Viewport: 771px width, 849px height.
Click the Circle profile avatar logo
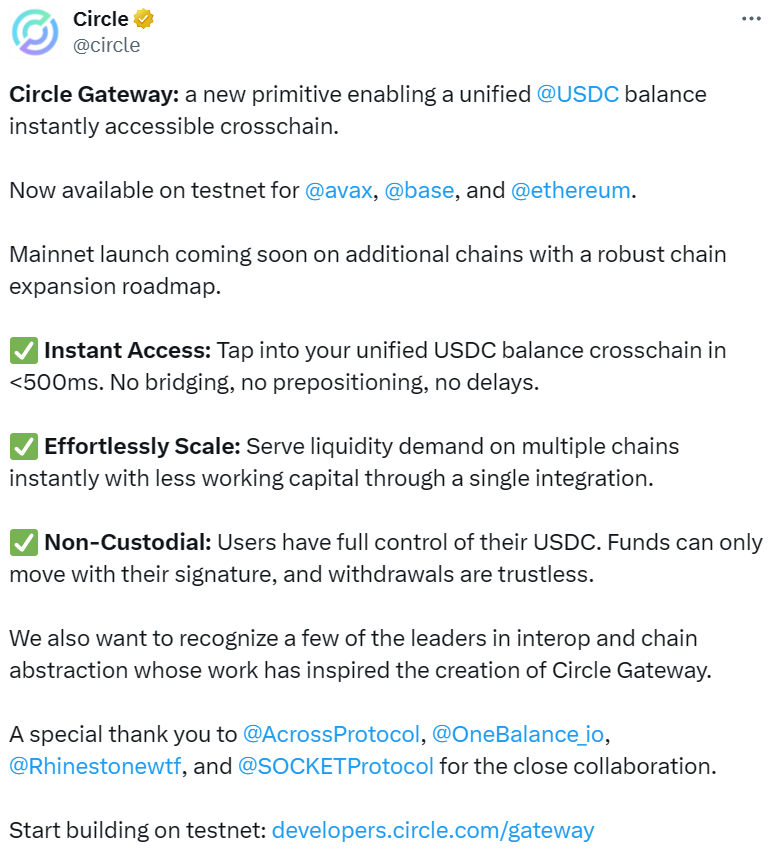coord(35,32)
